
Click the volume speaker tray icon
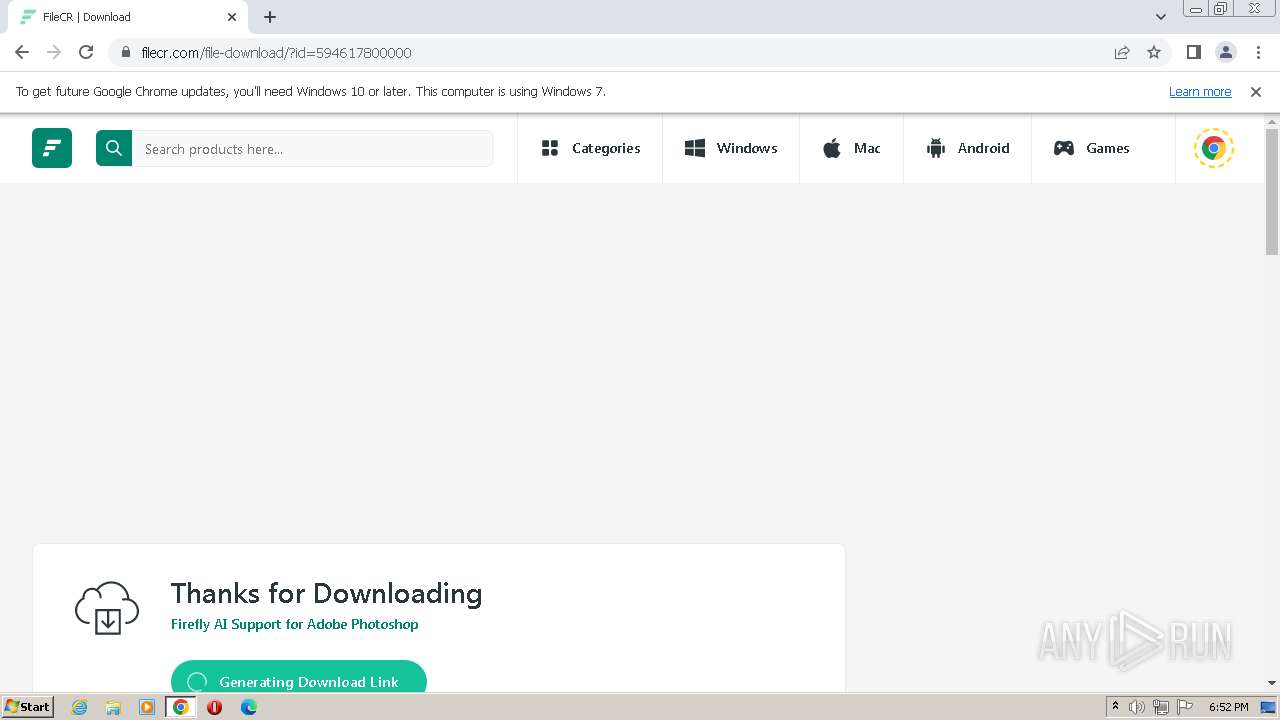[1137, 707]
